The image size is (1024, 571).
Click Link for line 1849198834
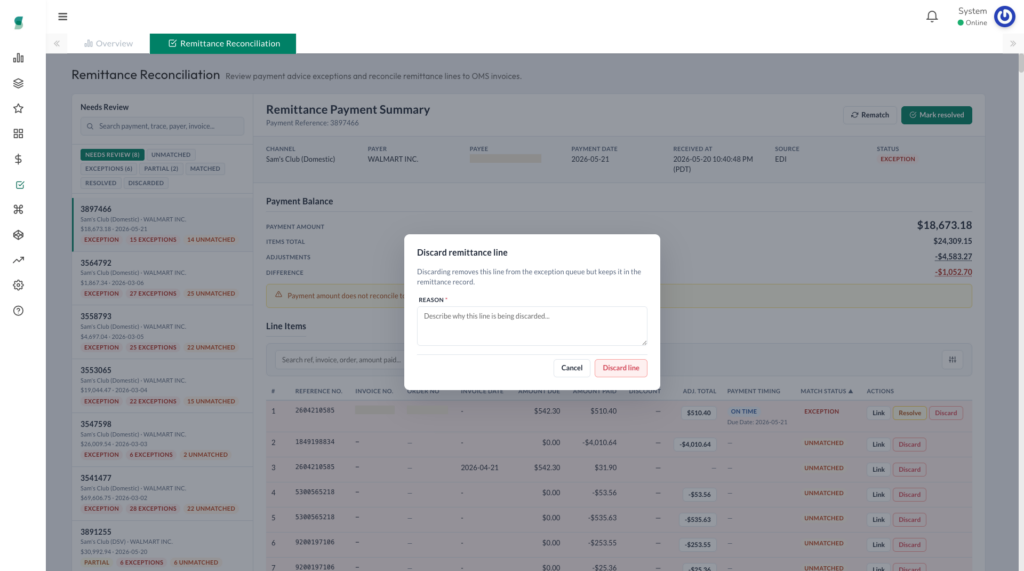point(878,444)
